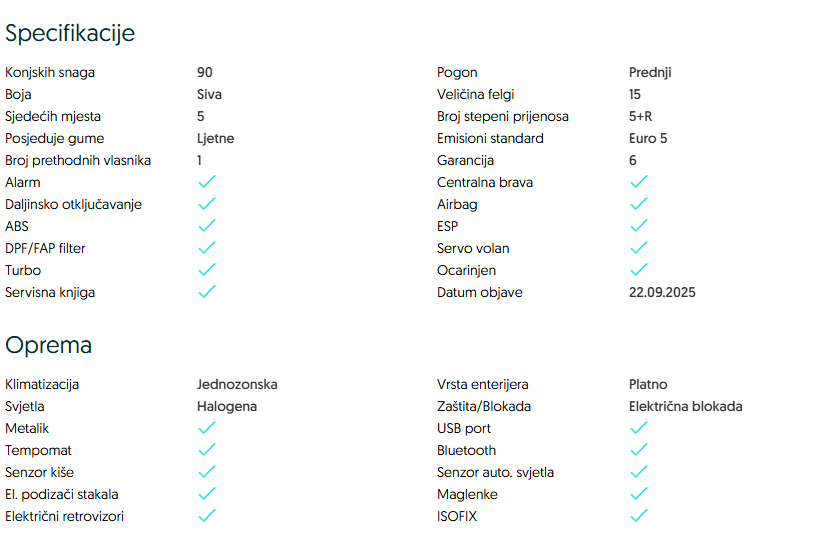Click the Alarm checkmark icon
Image resolution: width=816 pixels, height=554 pixels.
(x=207, y=182)
